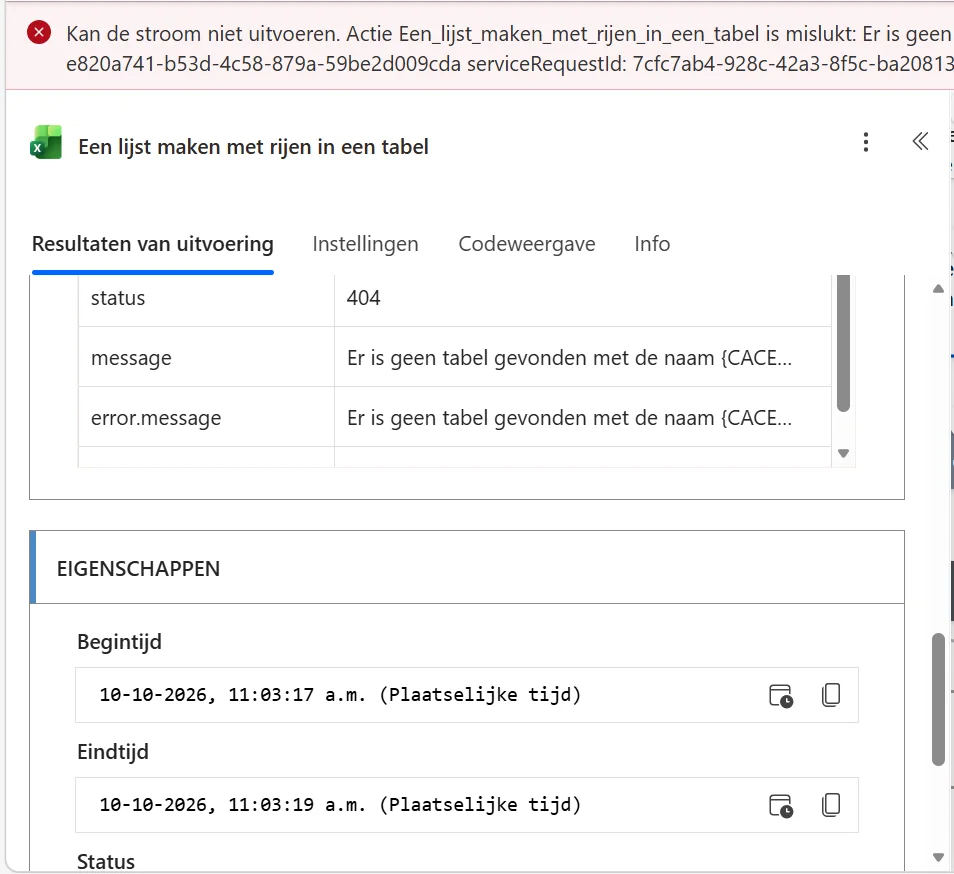Image resolution: width=954 pixels, height=874 pixels.
Task: Switch to the Instellingen tab
Action: [365, 244]
